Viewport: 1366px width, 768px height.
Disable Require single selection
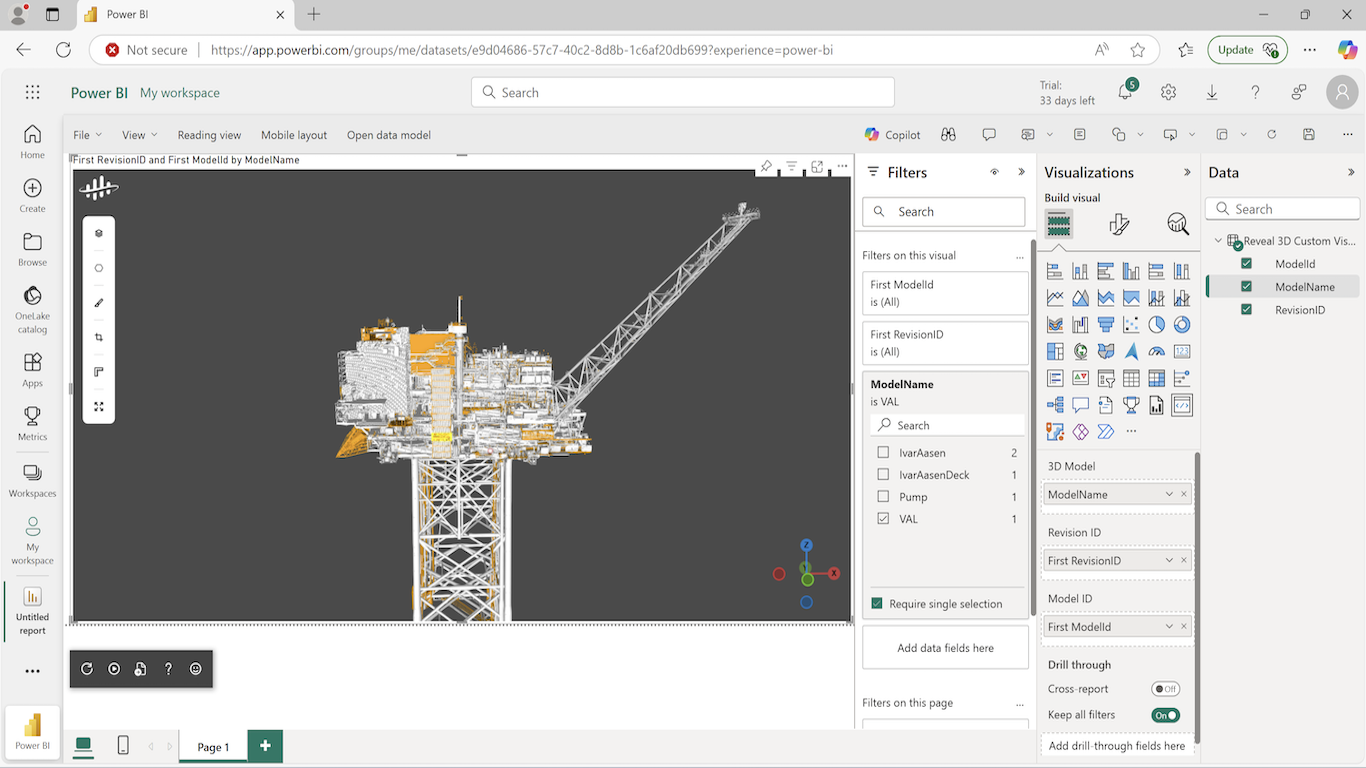877,603
